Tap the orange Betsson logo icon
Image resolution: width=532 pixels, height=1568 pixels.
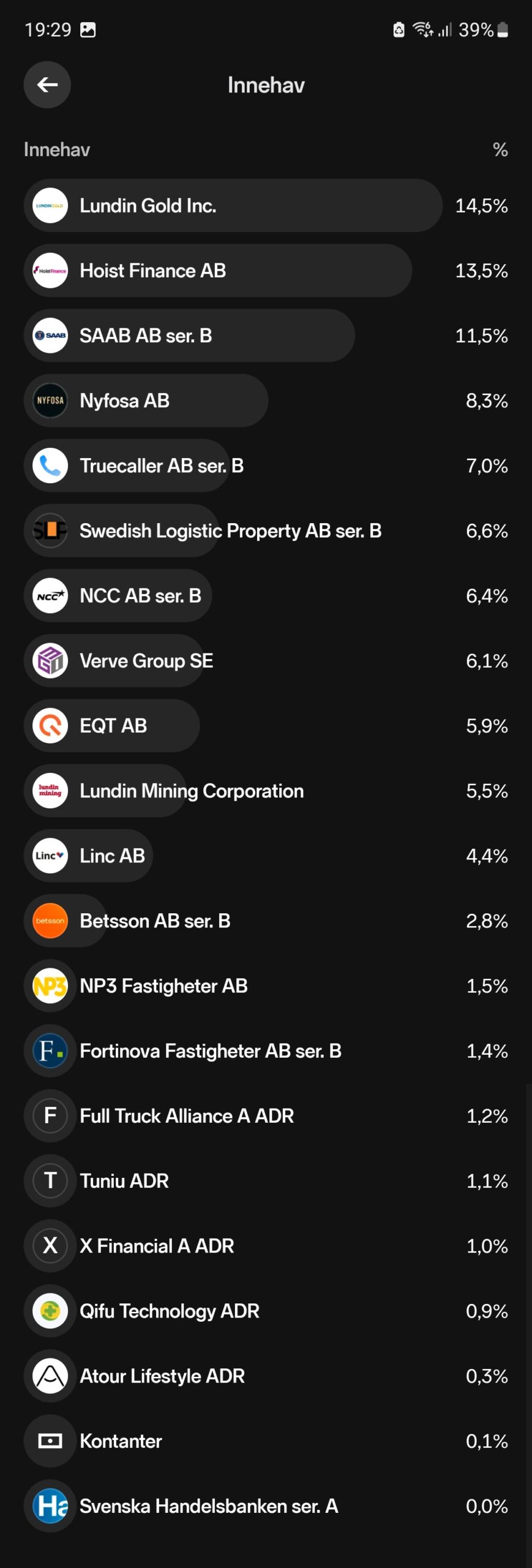[x=50, y=921]
